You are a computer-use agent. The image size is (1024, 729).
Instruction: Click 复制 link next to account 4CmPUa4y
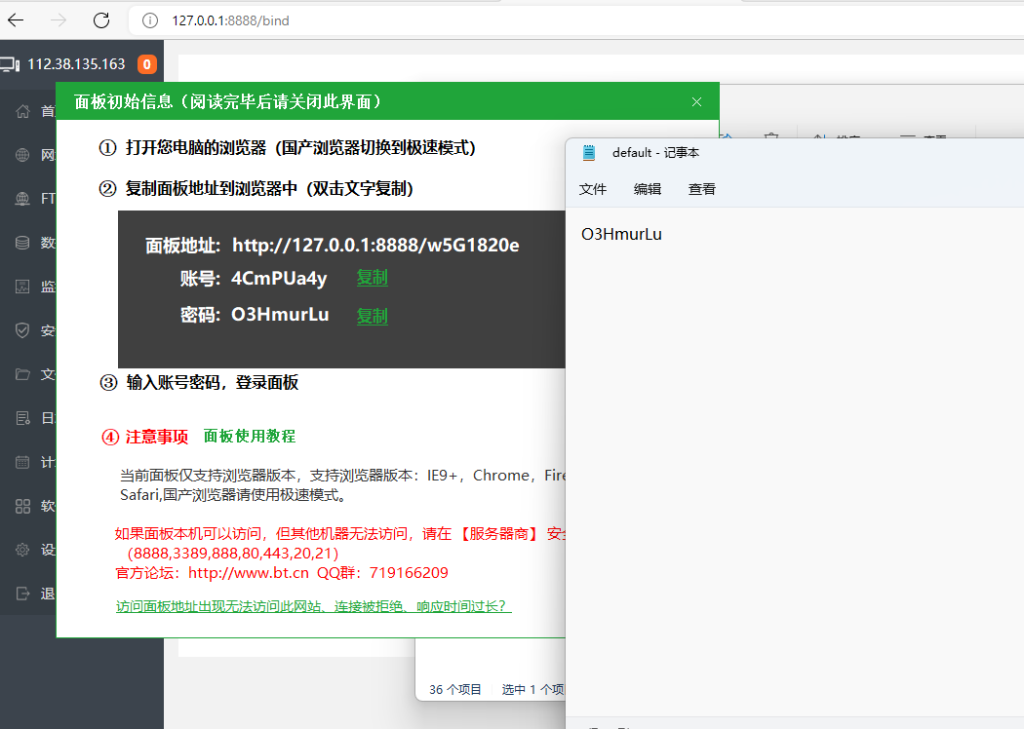point(372,278)
